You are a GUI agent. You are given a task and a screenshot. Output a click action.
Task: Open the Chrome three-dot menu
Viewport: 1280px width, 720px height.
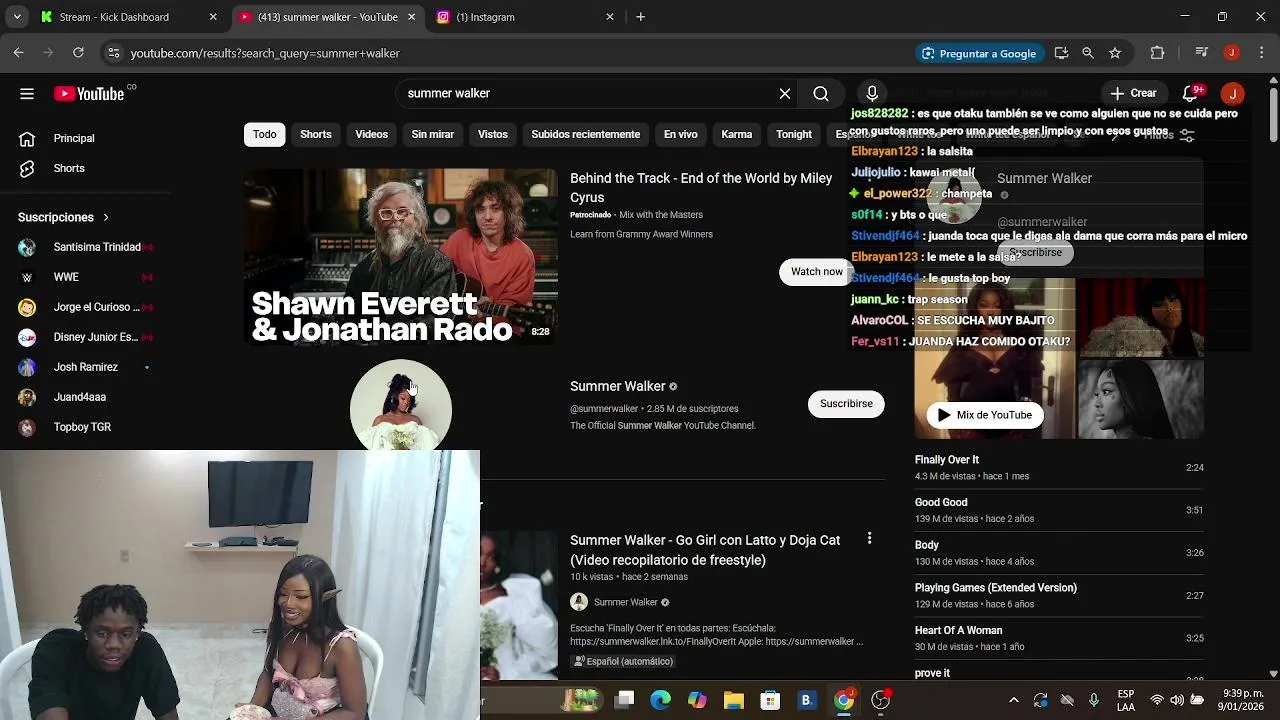(1260, 53)
